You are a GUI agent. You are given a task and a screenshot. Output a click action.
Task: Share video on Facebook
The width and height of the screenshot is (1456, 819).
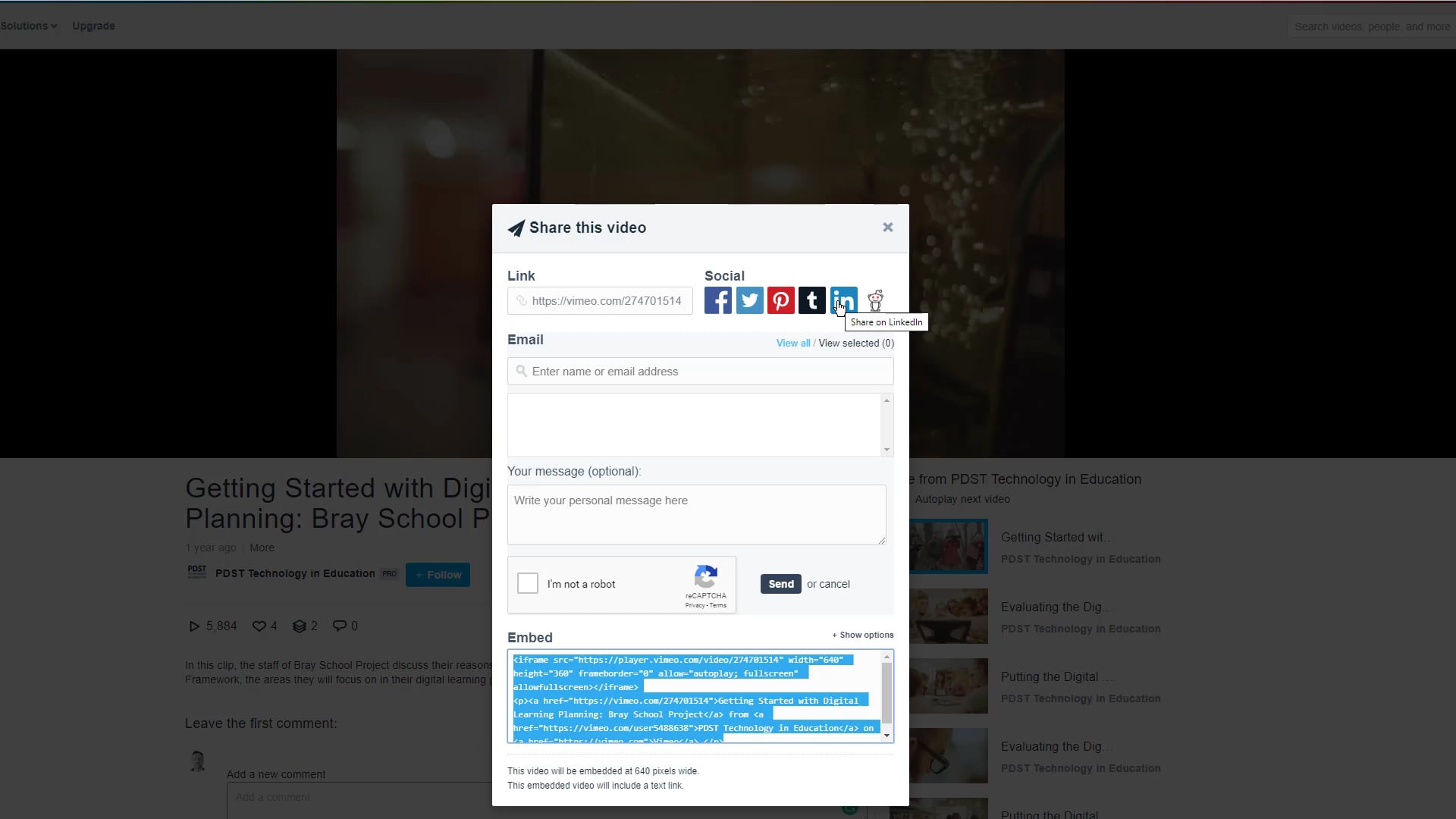pyautogui.click(x=717, y=300)
